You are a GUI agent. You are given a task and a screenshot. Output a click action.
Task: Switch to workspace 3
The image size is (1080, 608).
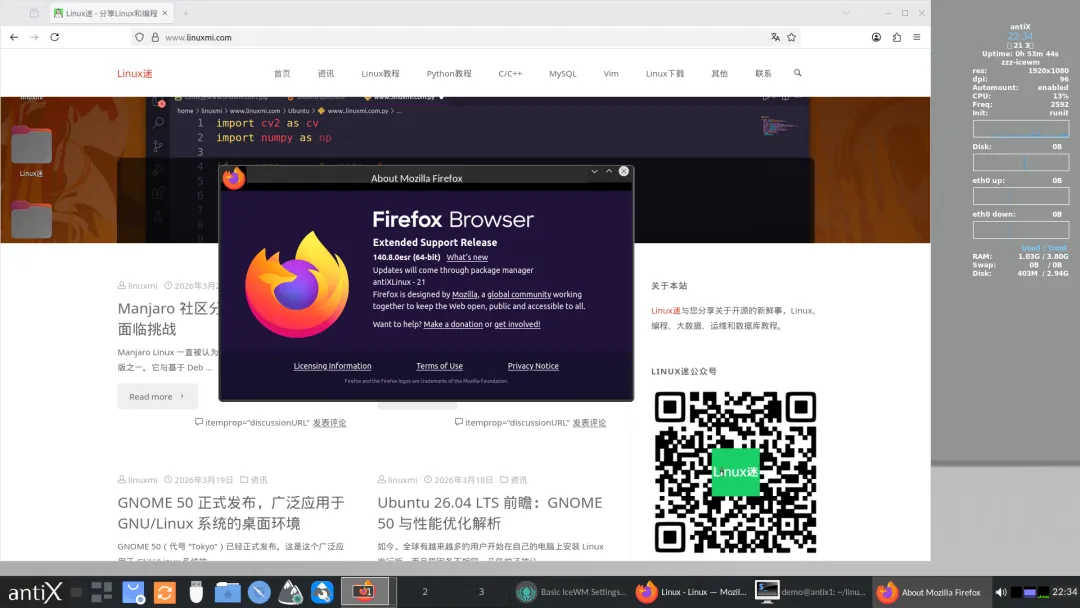pyautogui.click(x=481, y=592)
